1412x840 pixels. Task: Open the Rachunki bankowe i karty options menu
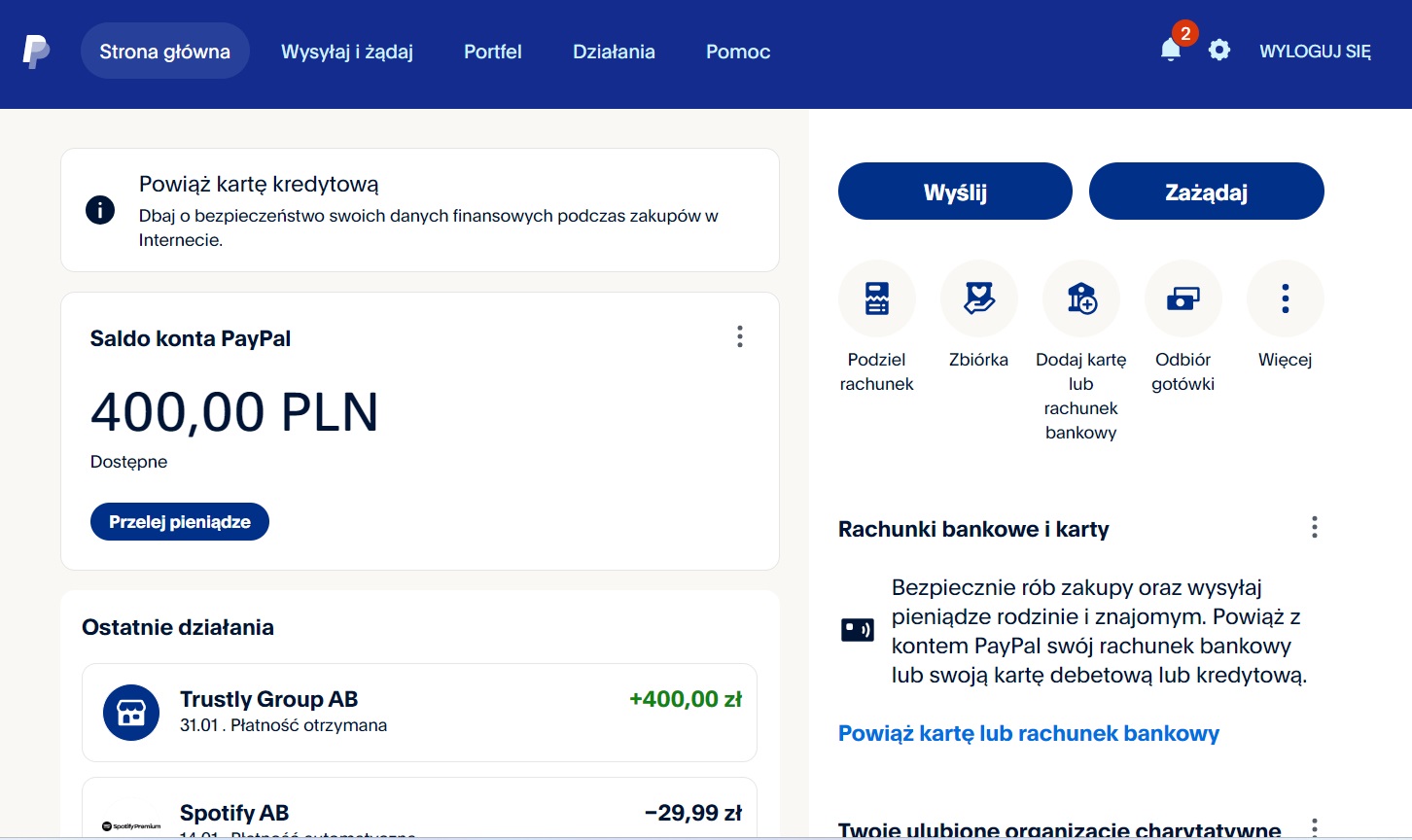click(x=1314, y=527)
